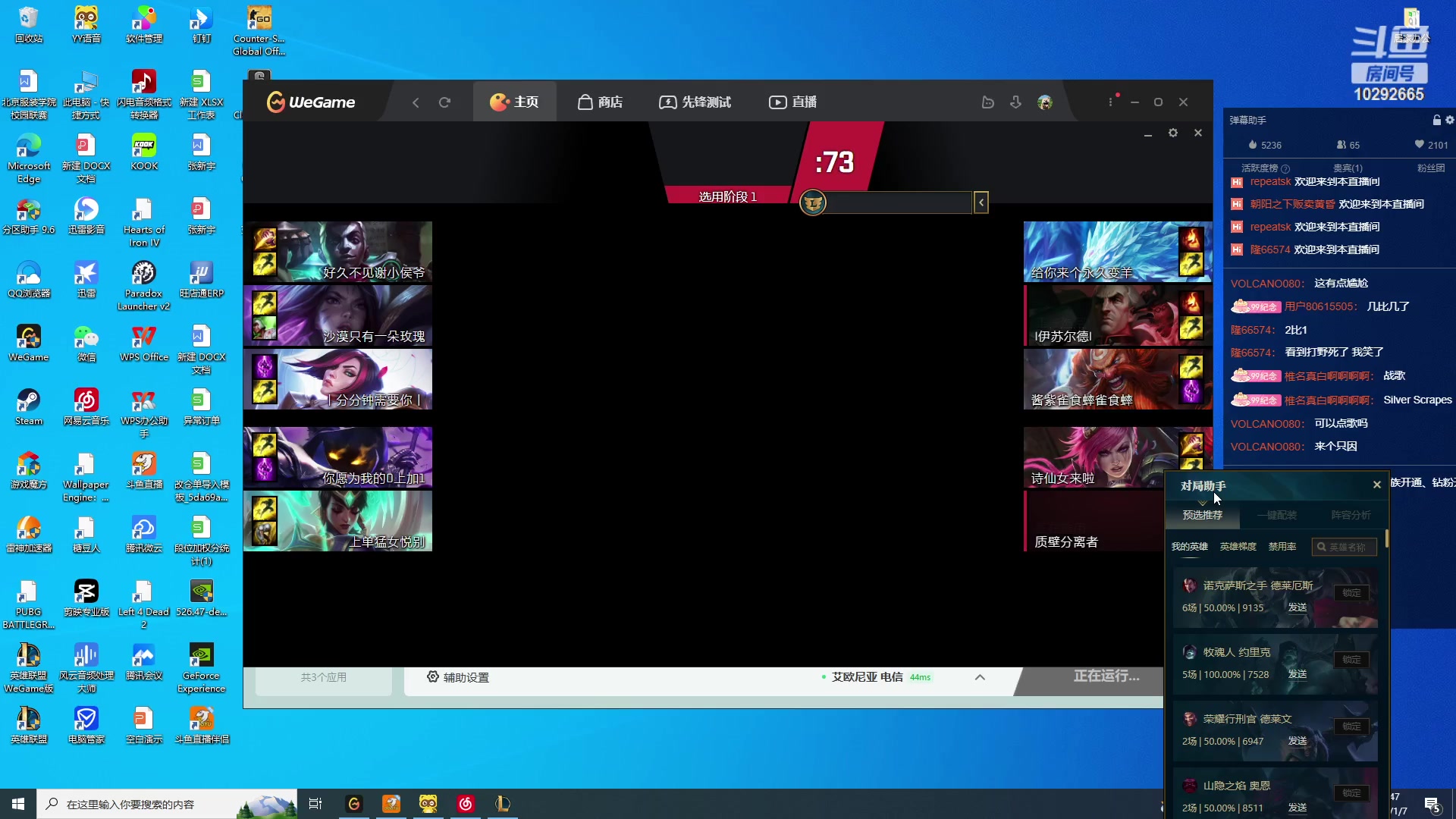Click enemy card 质壁分离者
This screenshot has height=819, width=1456.
(1094, 521)
